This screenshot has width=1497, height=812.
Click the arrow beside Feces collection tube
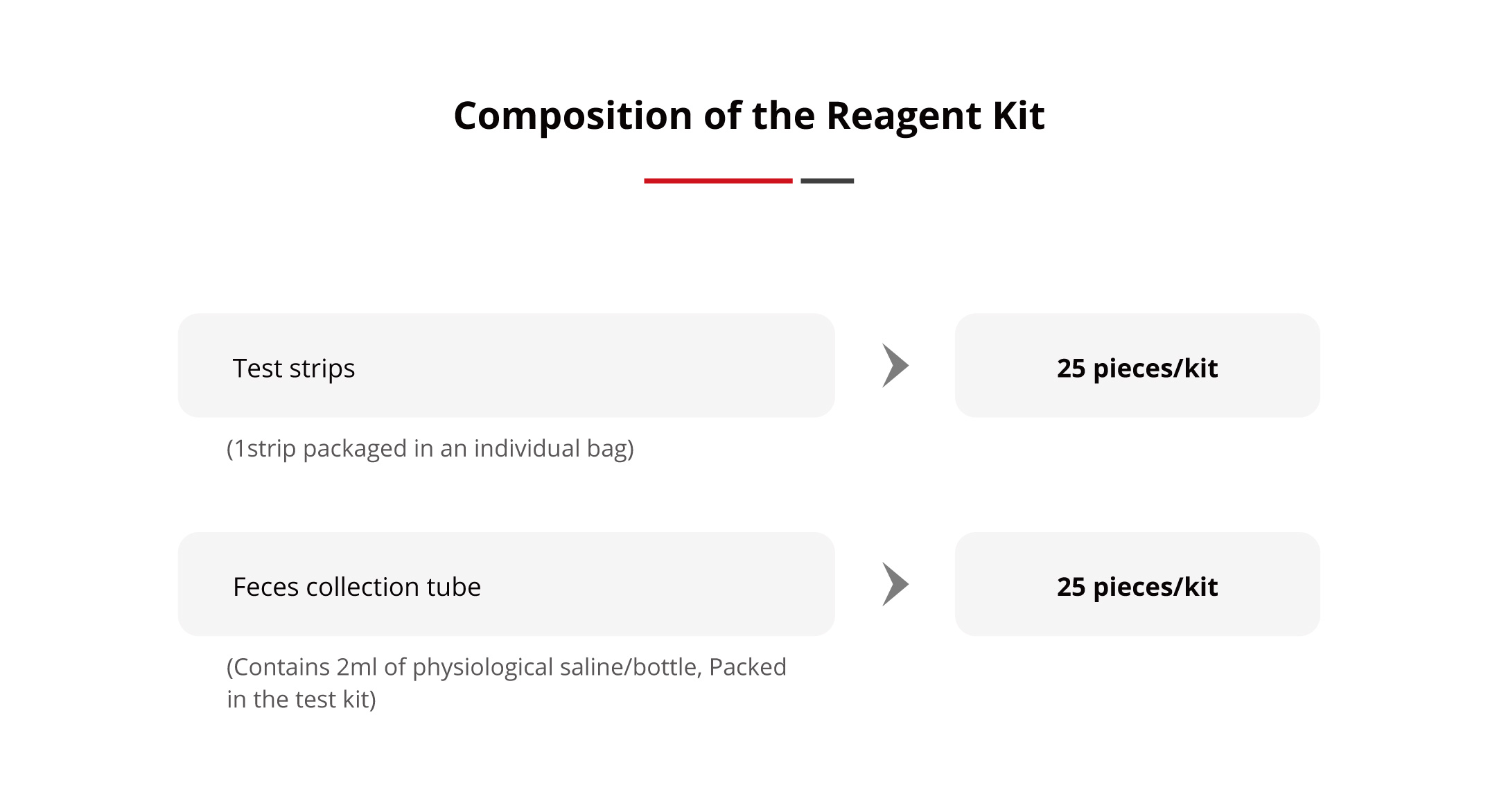coord(895,584)
